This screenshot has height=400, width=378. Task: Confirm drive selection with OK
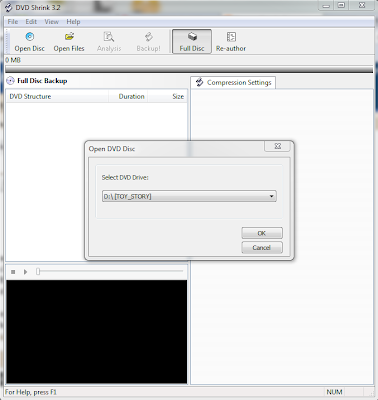point(262,233)
